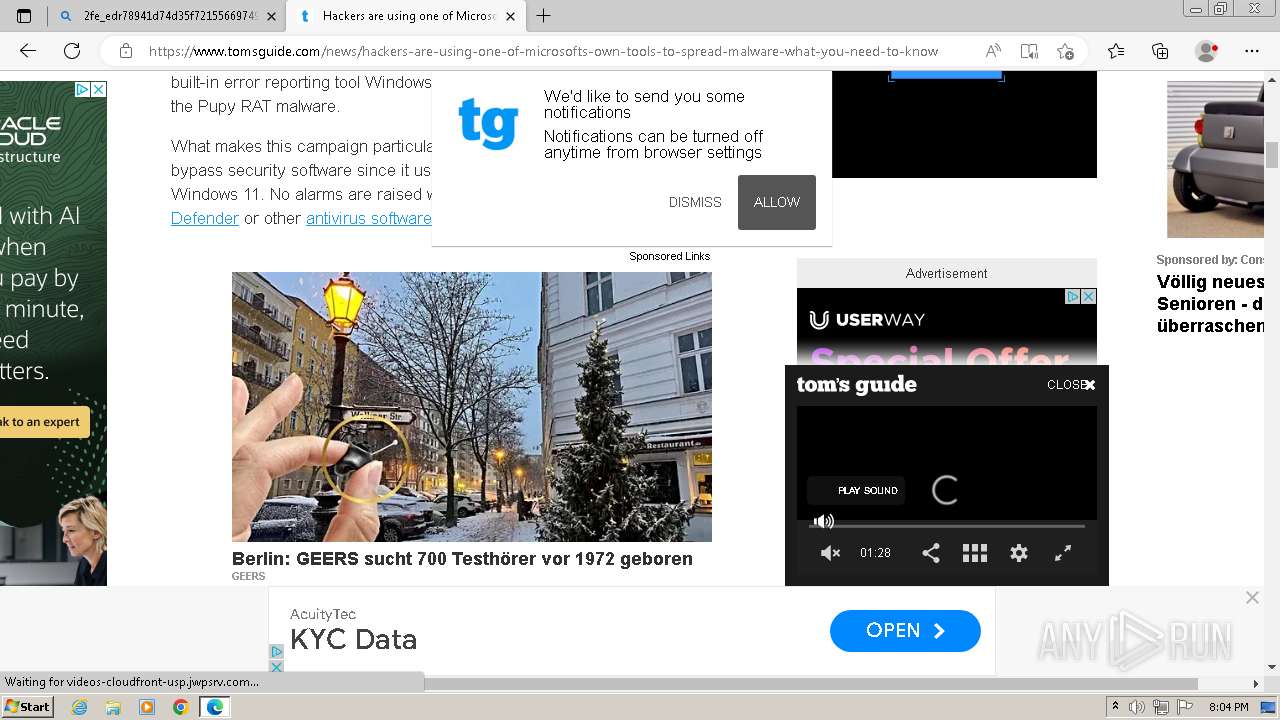Follow the antivirus software link
This screenshot has height=720, width=1280.
coord(369,218)
